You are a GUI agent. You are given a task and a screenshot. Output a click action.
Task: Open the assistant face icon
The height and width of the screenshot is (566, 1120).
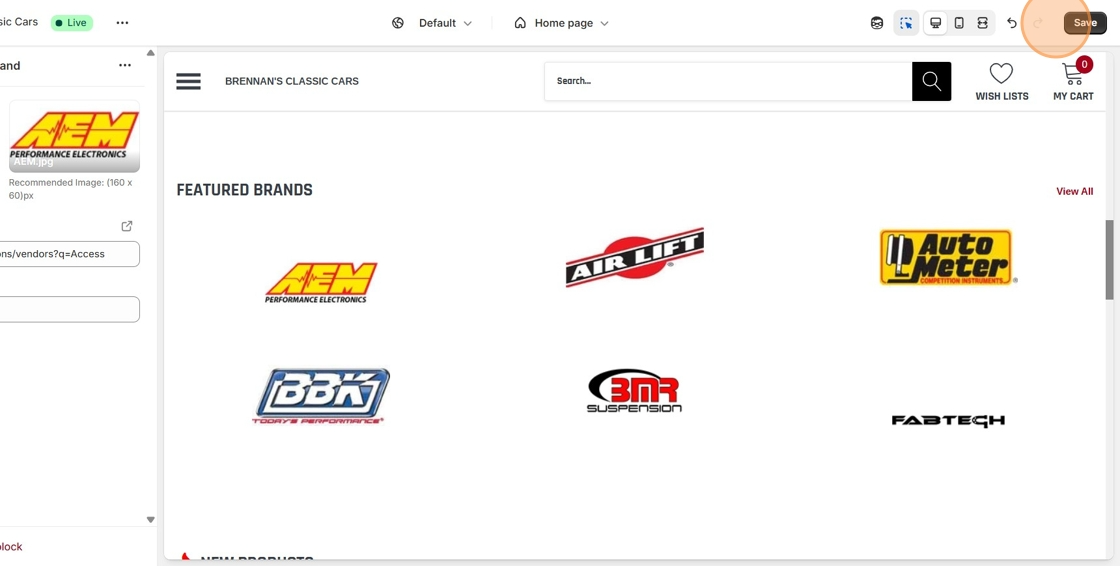tap(877, 23)
